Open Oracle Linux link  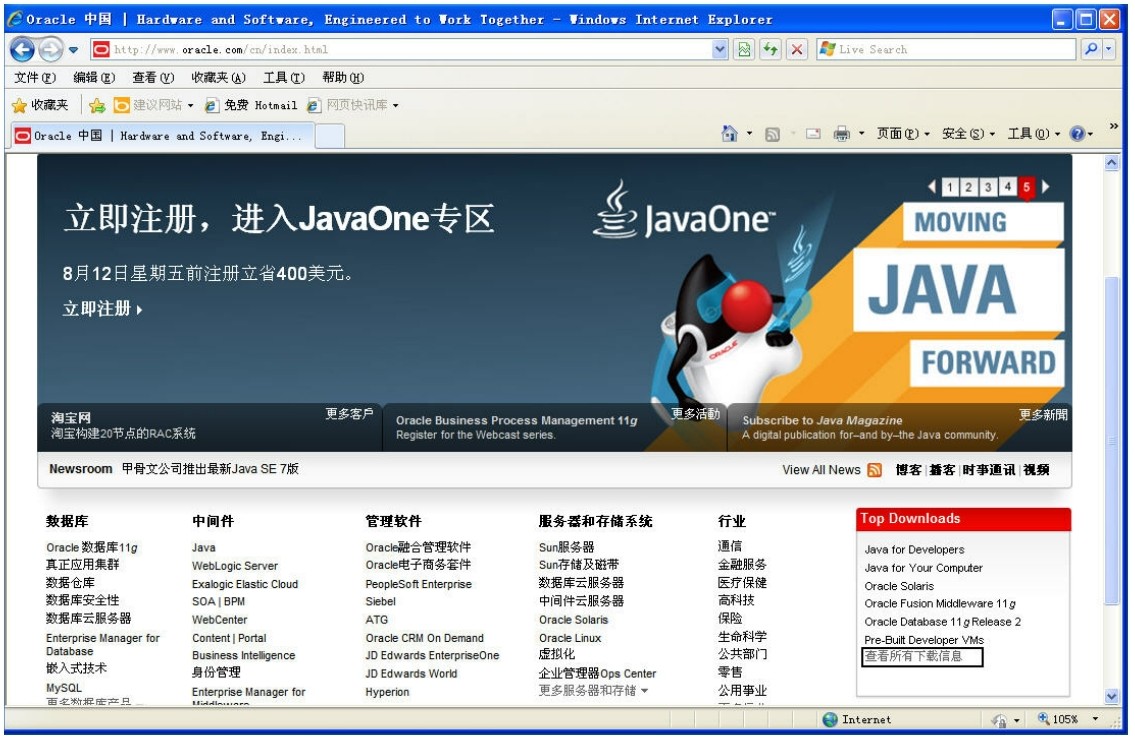(570, 638)
